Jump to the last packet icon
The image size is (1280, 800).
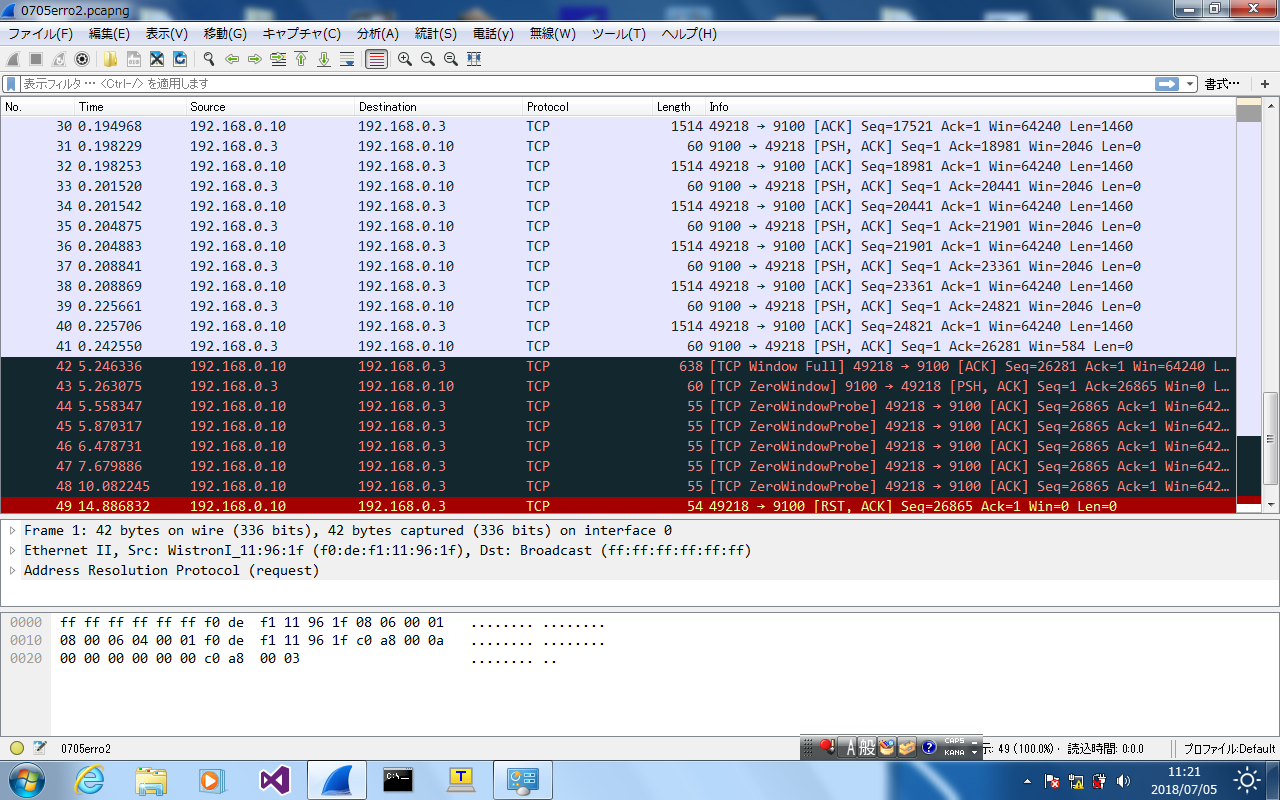coord(324,59)
